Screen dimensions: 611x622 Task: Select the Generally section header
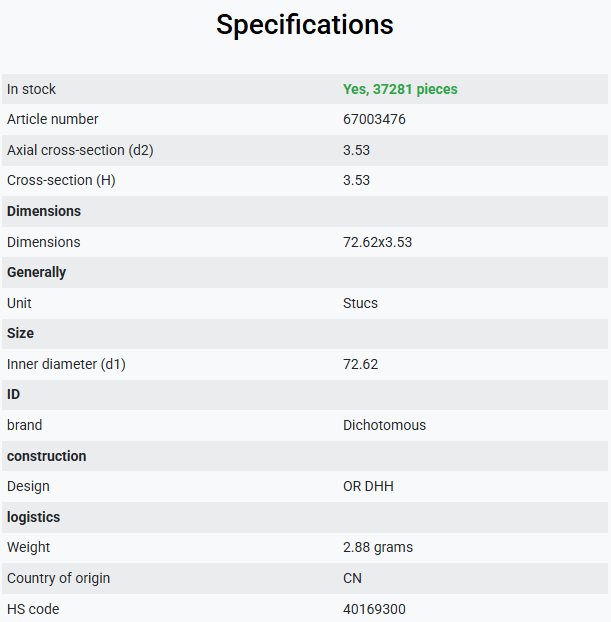(x=37, y=273)
